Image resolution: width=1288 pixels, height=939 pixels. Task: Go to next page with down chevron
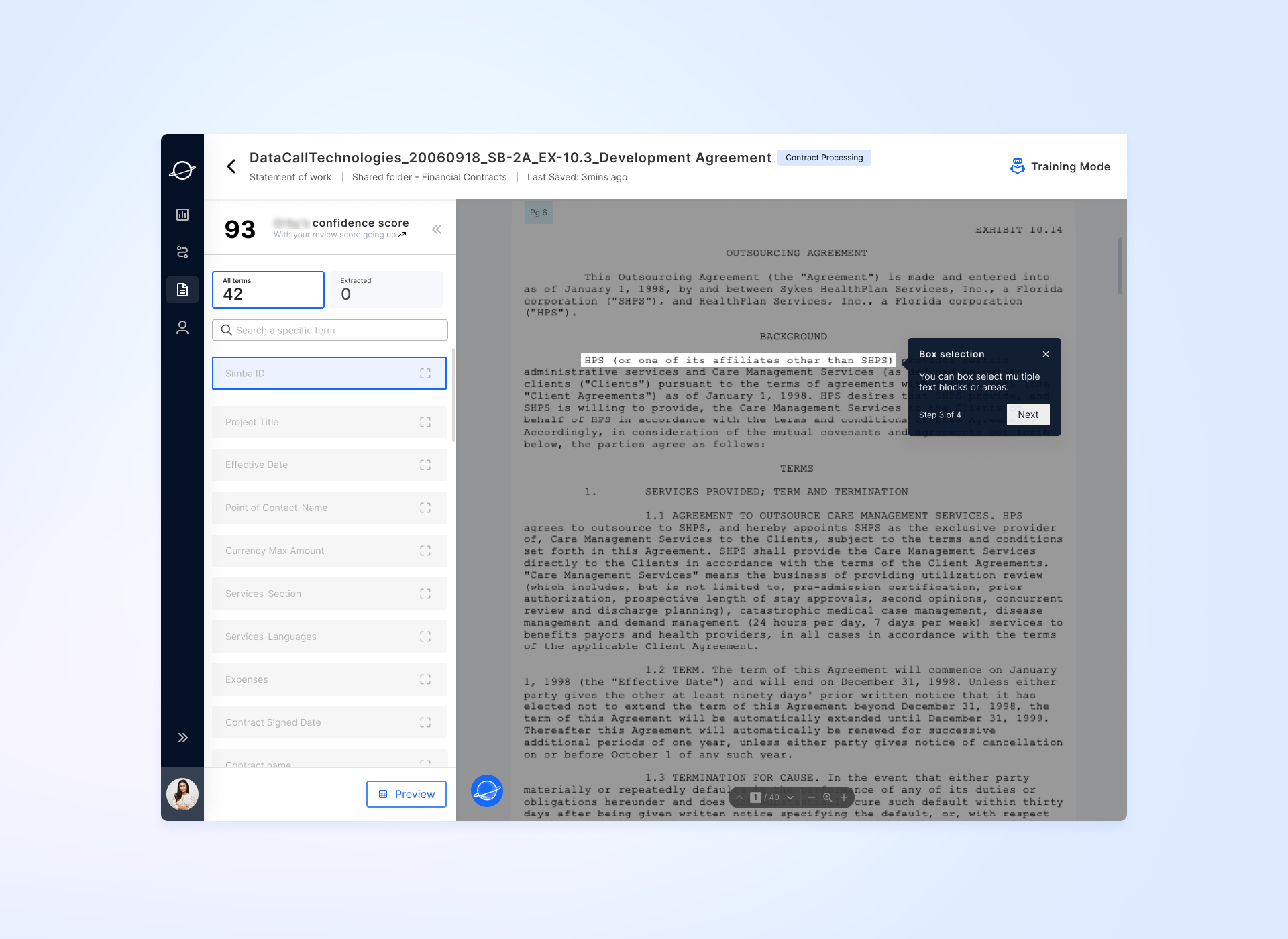point(790,797)
